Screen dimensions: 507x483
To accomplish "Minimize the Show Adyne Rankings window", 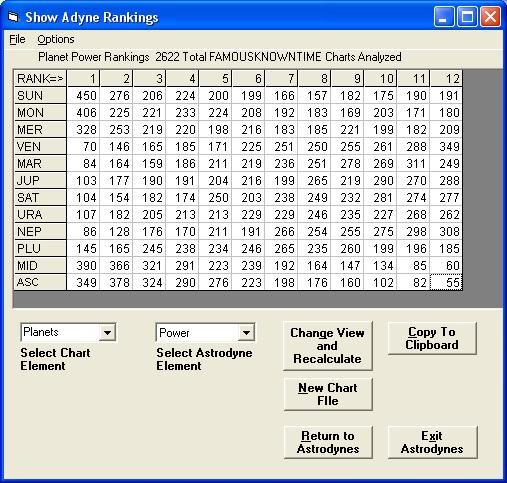I will pyautogui.click(x=444, y=17).
